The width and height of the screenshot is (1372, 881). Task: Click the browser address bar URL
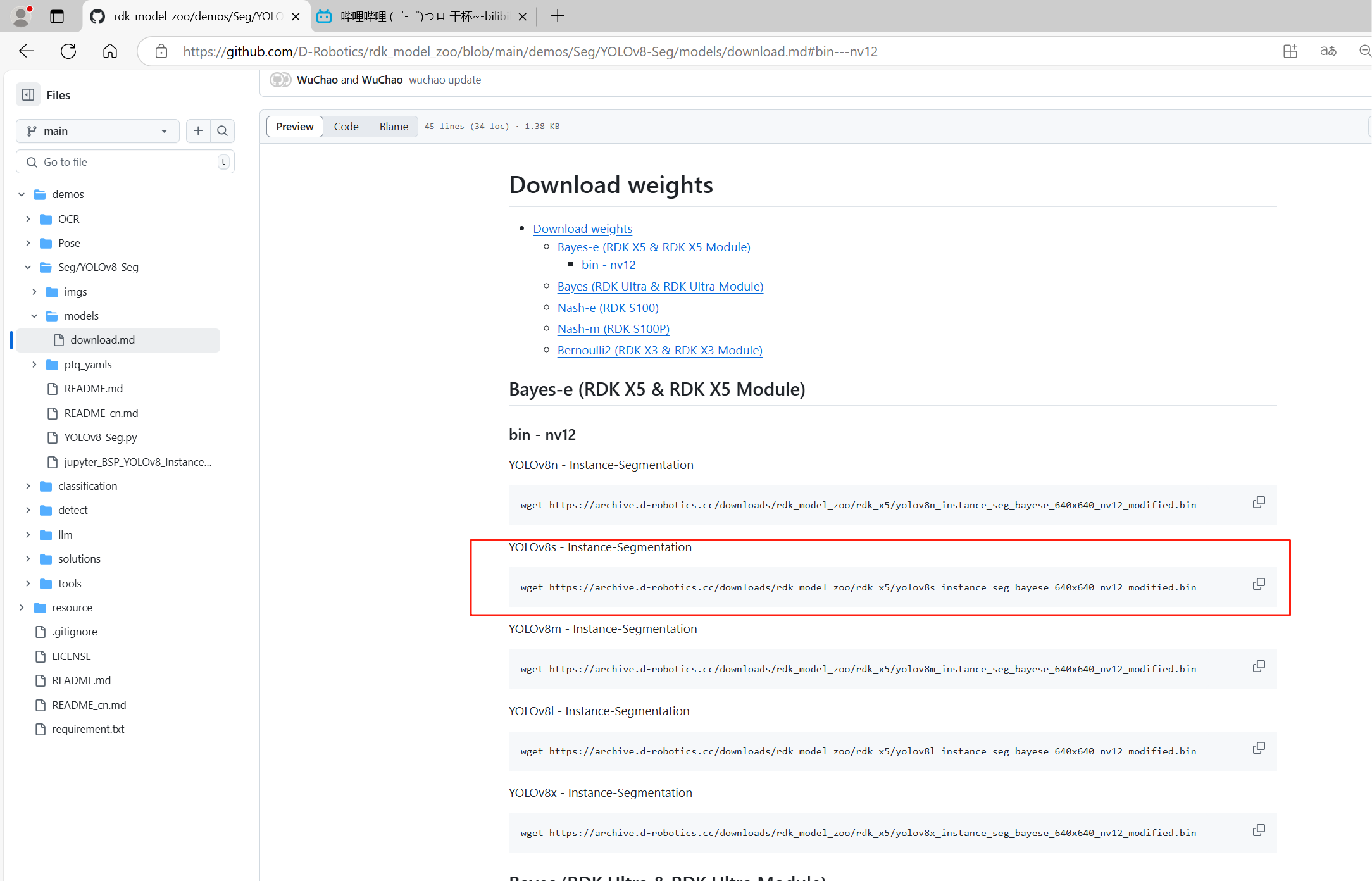(x=530, y=51)
